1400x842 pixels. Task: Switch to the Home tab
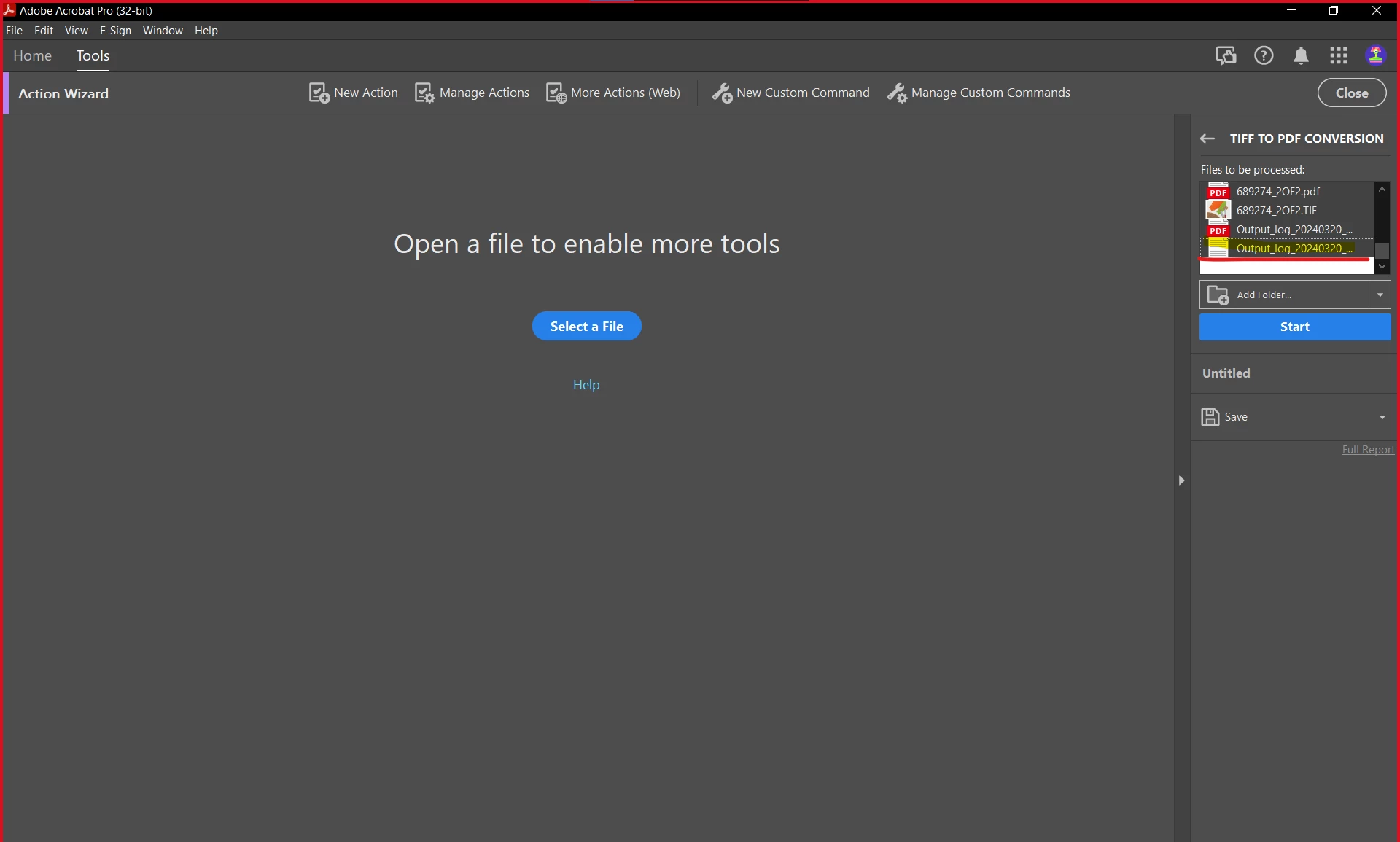[32, 56]
